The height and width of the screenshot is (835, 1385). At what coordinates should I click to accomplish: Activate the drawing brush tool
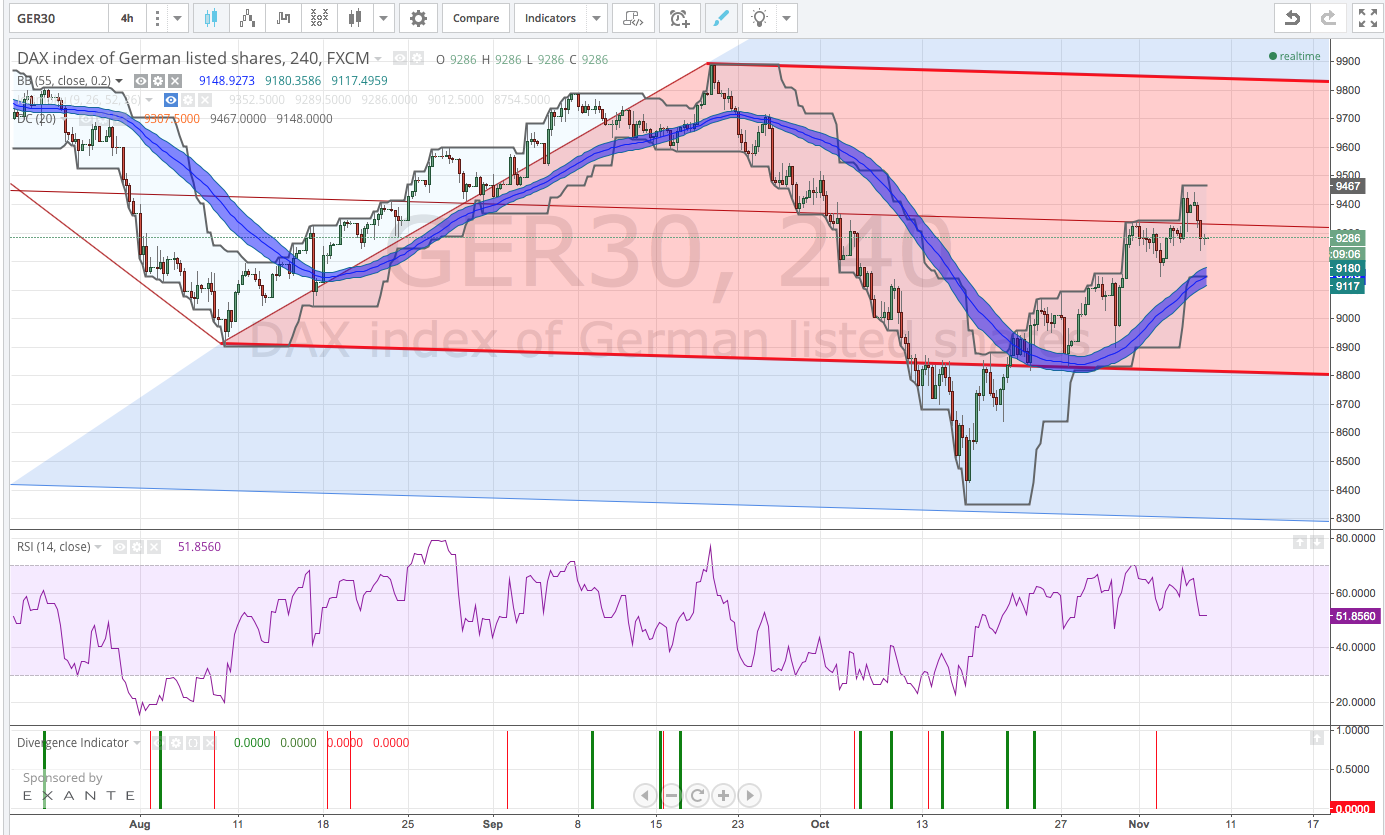pos(718,18)
